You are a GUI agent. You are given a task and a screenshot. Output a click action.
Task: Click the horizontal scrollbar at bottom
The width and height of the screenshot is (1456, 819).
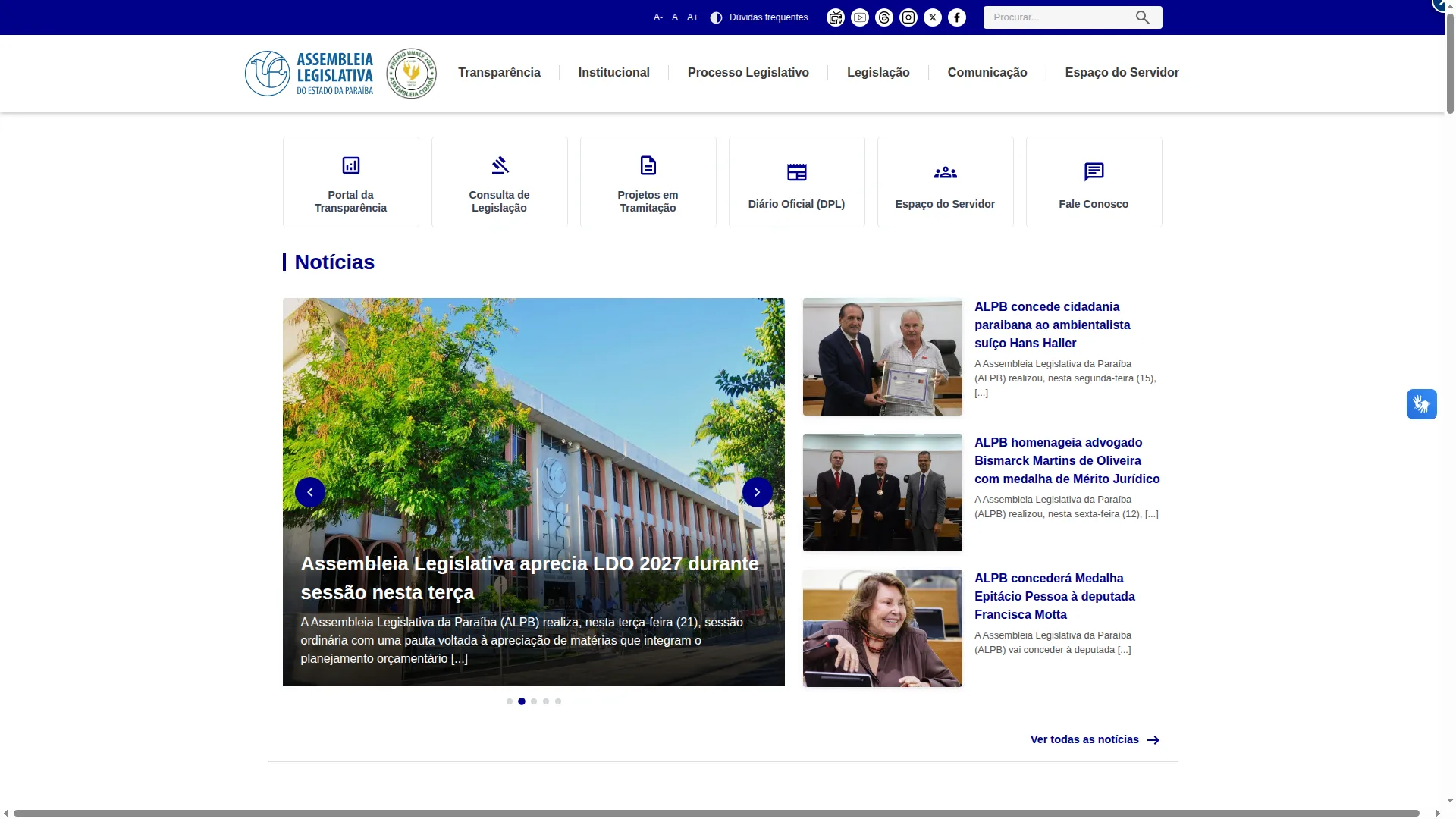[x=716, y=813]
